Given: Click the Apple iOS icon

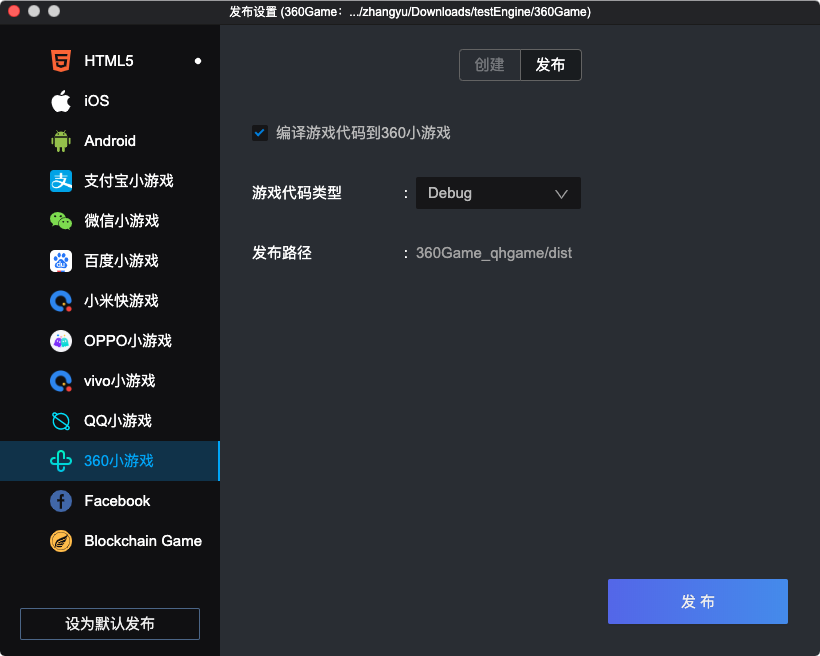Looking at the screenshot, I should tap(61, 101).
